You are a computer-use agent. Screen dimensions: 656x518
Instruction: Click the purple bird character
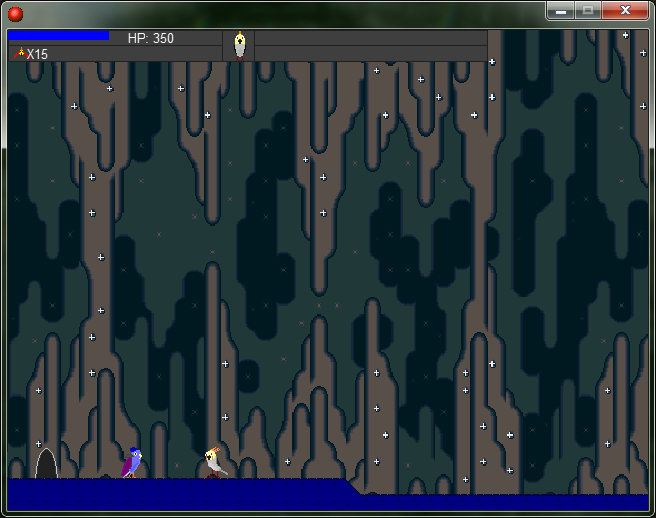click(131, 462)
